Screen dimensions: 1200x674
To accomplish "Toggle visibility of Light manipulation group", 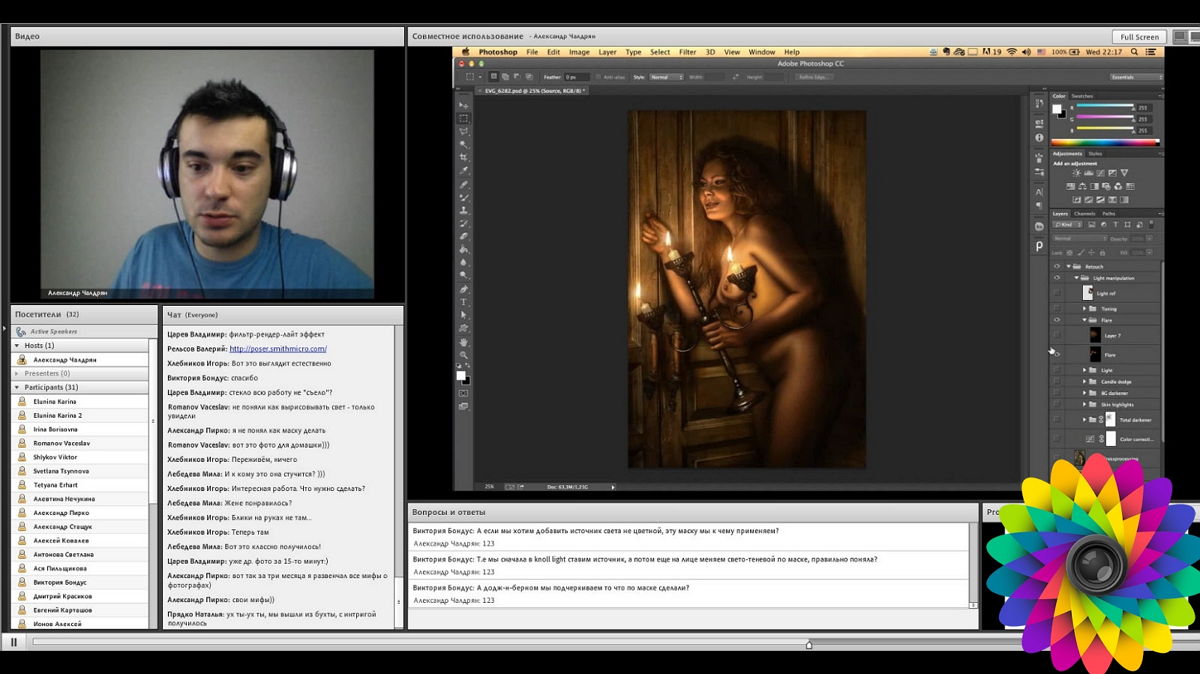I will [1057, 278].
